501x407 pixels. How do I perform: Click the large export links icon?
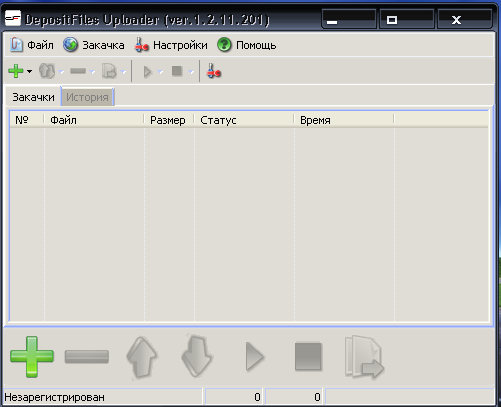pyautogui.click(x=364, y=357)
